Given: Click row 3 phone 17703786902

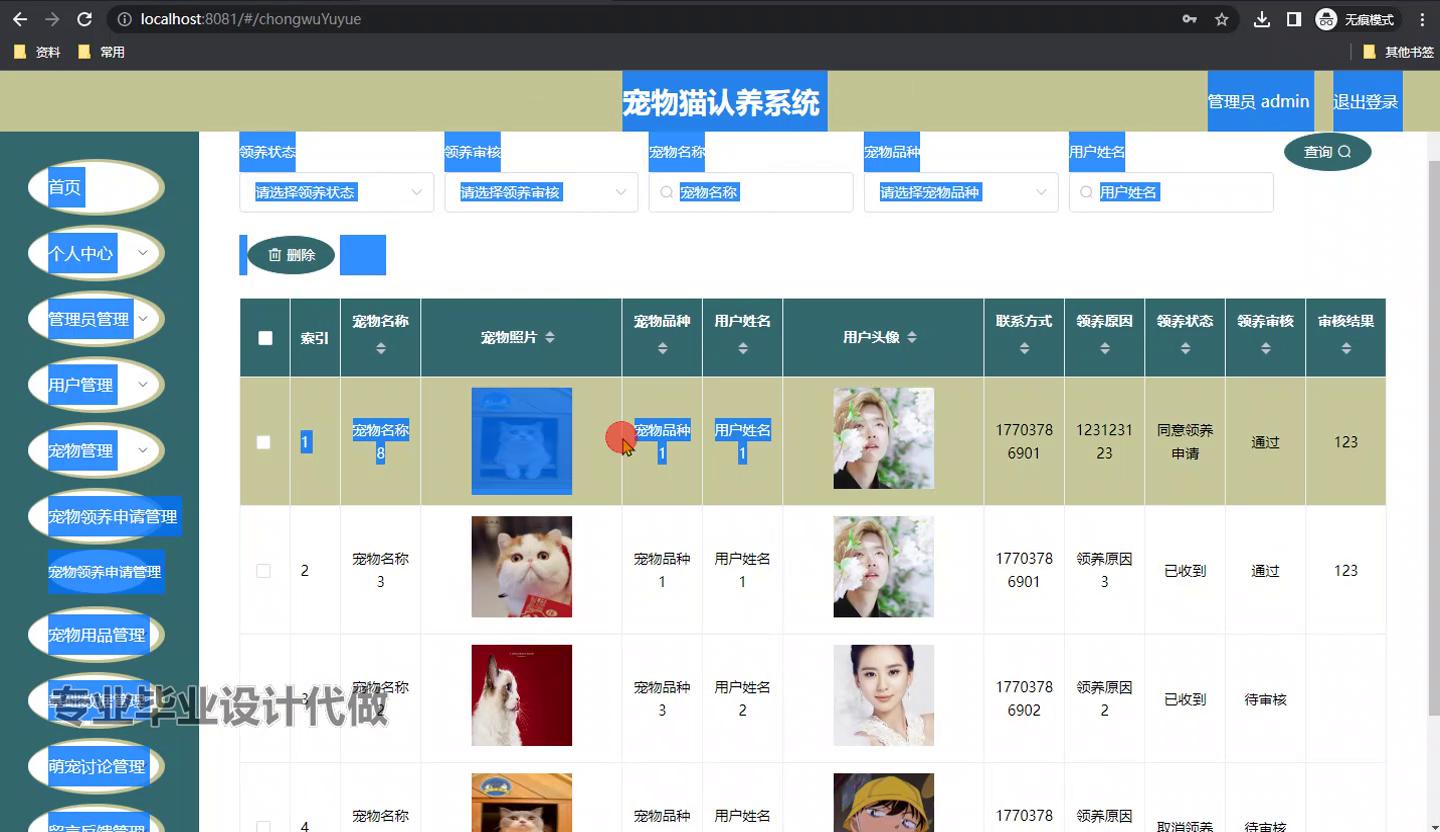Looking at the screenshot, I should pos(1024,699).
